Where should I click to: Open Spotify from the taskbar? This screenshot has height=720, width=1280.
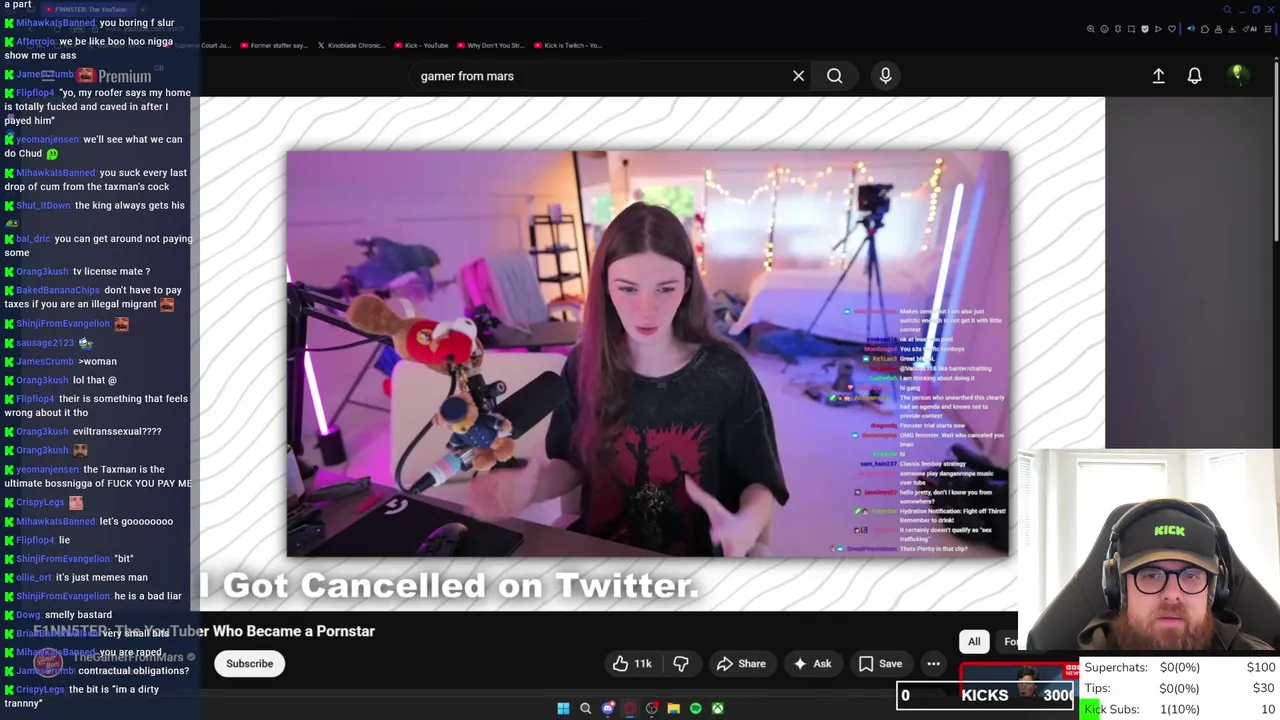tap(696, 709)
